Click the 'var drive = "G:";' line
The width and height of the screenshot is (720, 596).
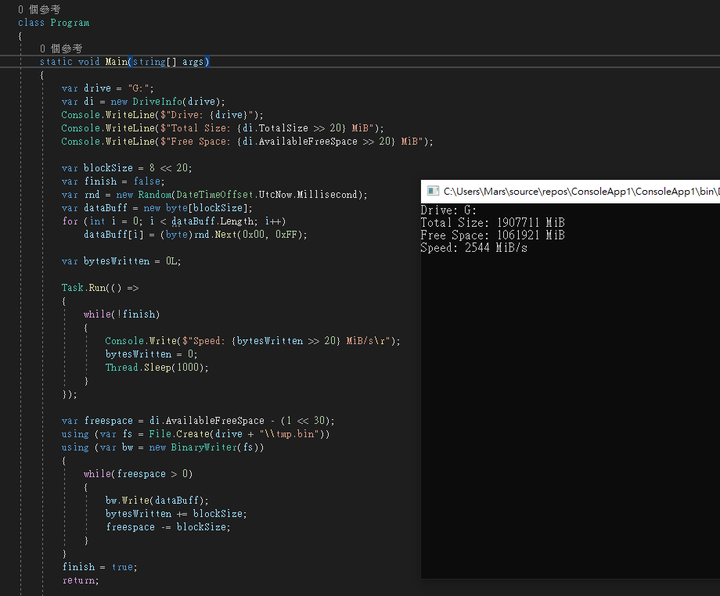108,88
